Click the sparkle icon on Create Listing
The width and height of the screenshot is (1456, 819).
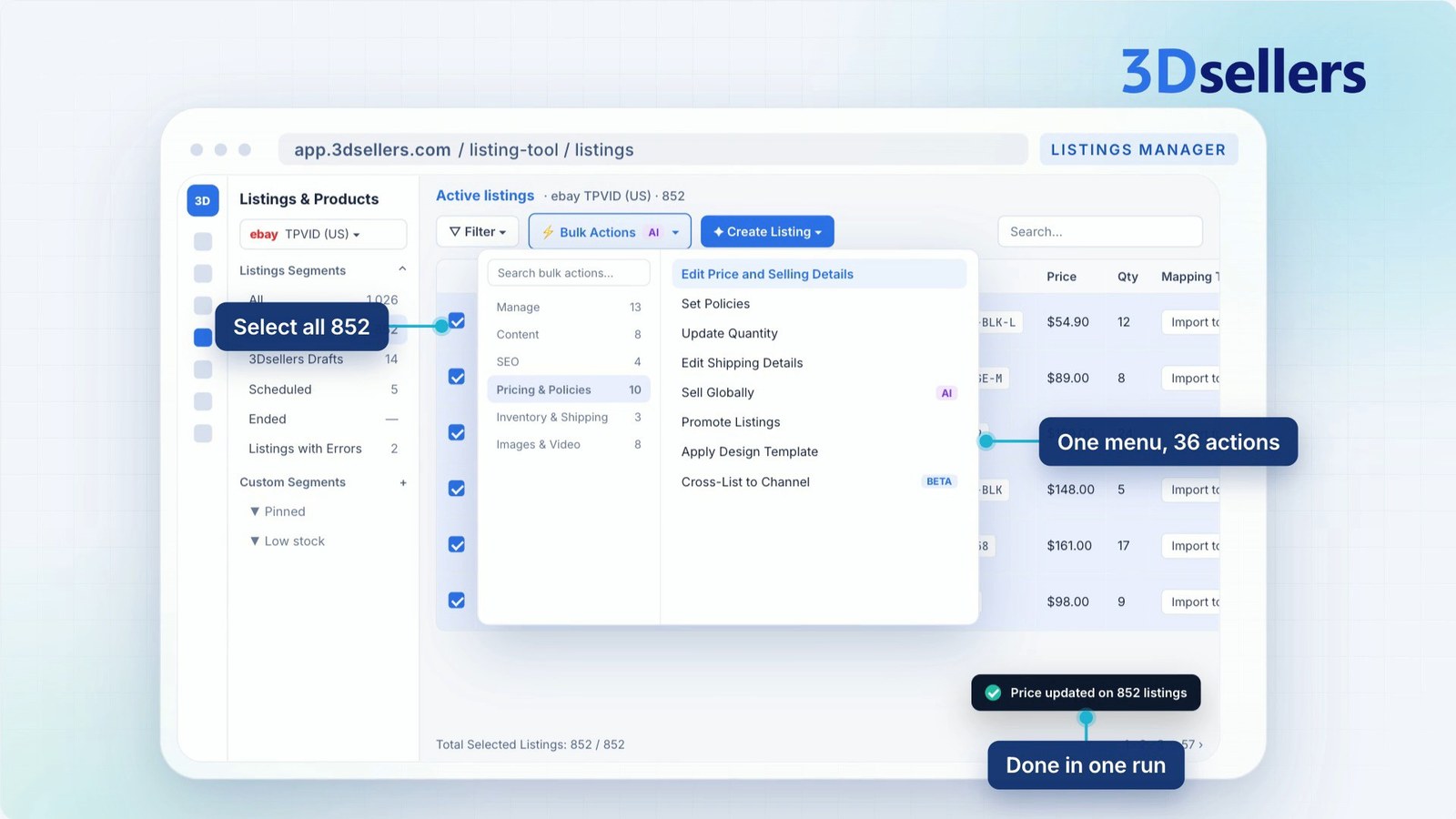pos(718,232)
